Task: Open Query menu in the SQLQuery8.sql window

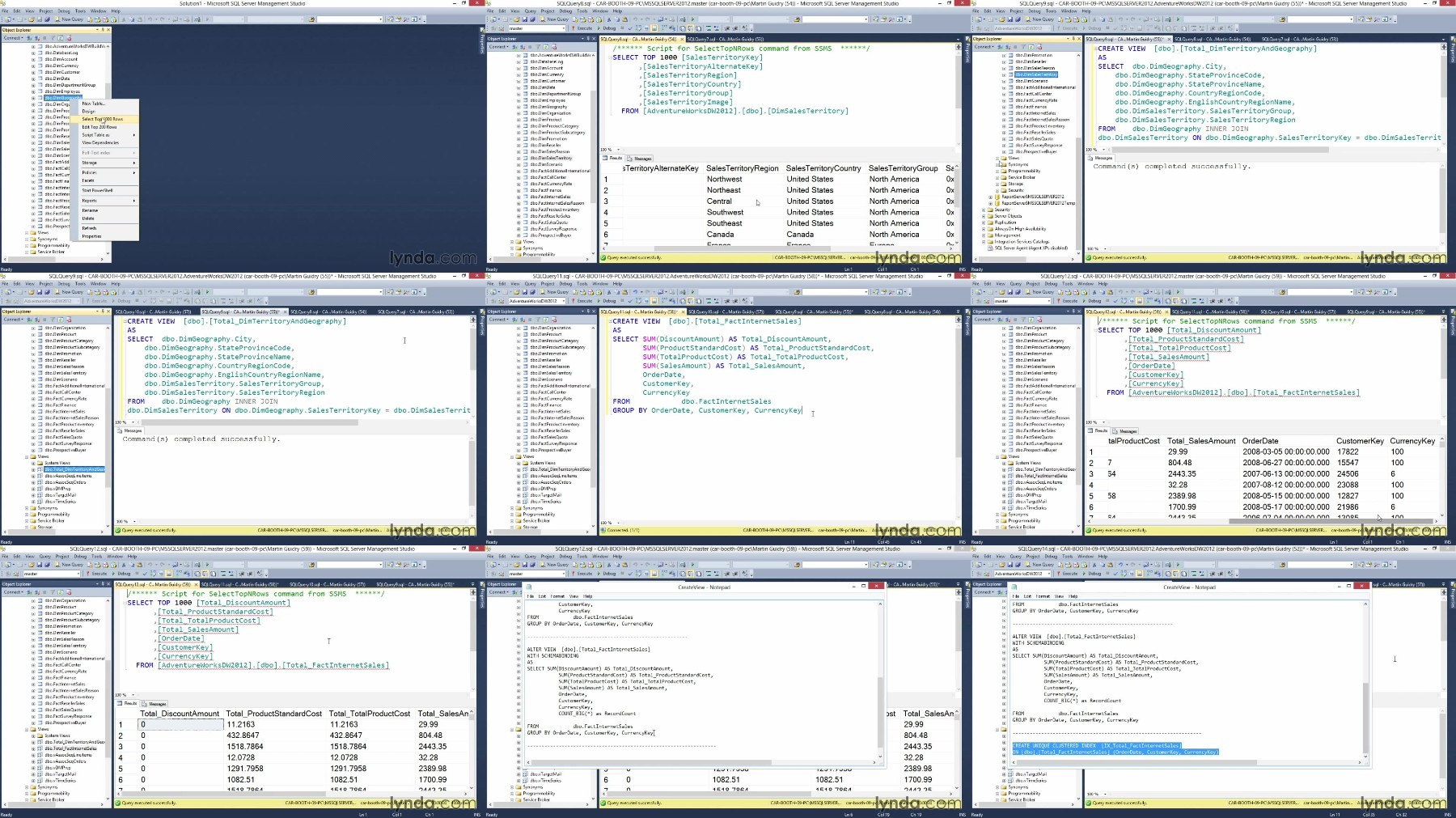Action: (x=530, y=11)
